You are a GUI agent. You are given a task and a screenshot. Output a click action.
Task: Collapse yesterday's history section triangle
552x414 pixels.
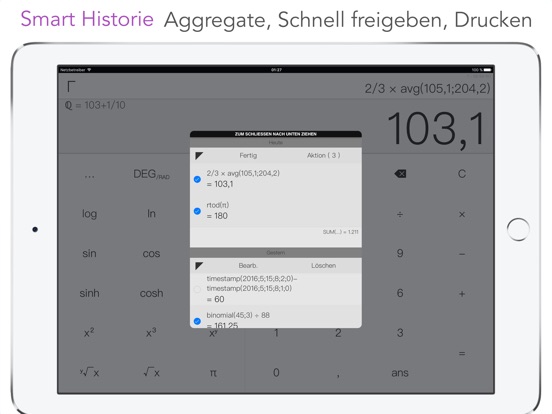[x=199, y=265]
